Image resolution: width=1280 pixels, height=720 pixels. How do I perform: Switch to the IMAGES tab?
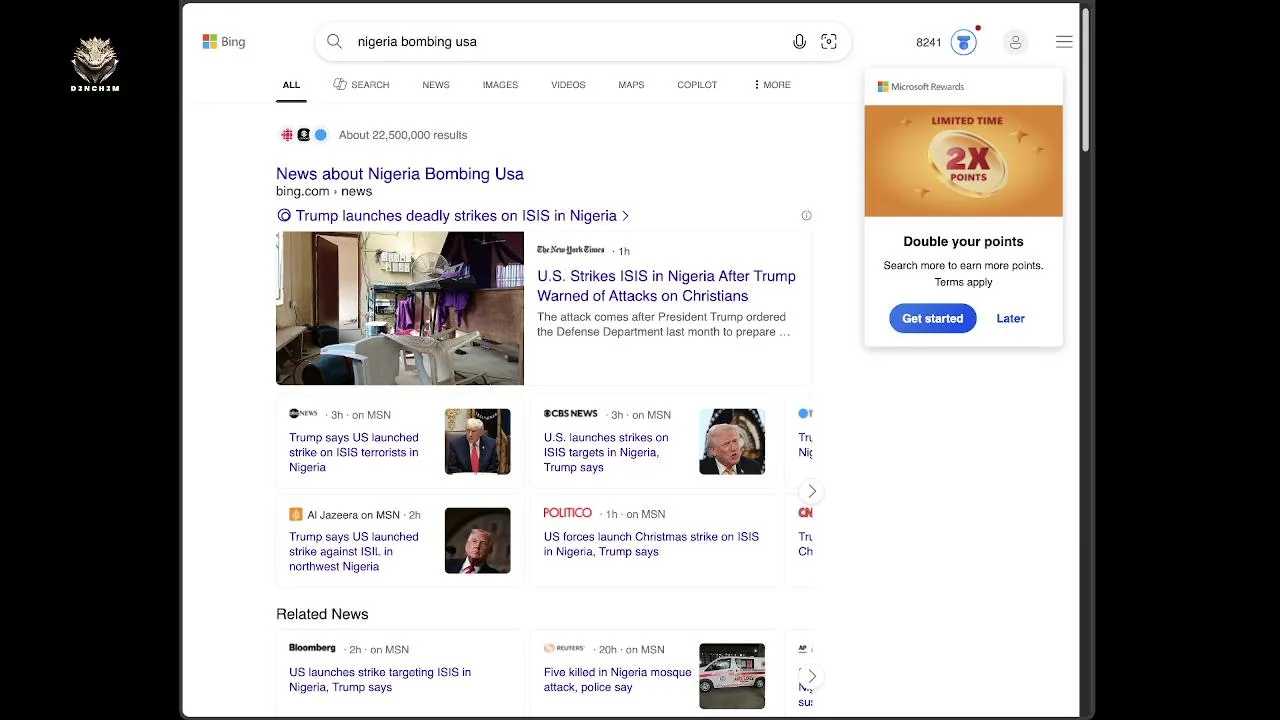point(500,85)
